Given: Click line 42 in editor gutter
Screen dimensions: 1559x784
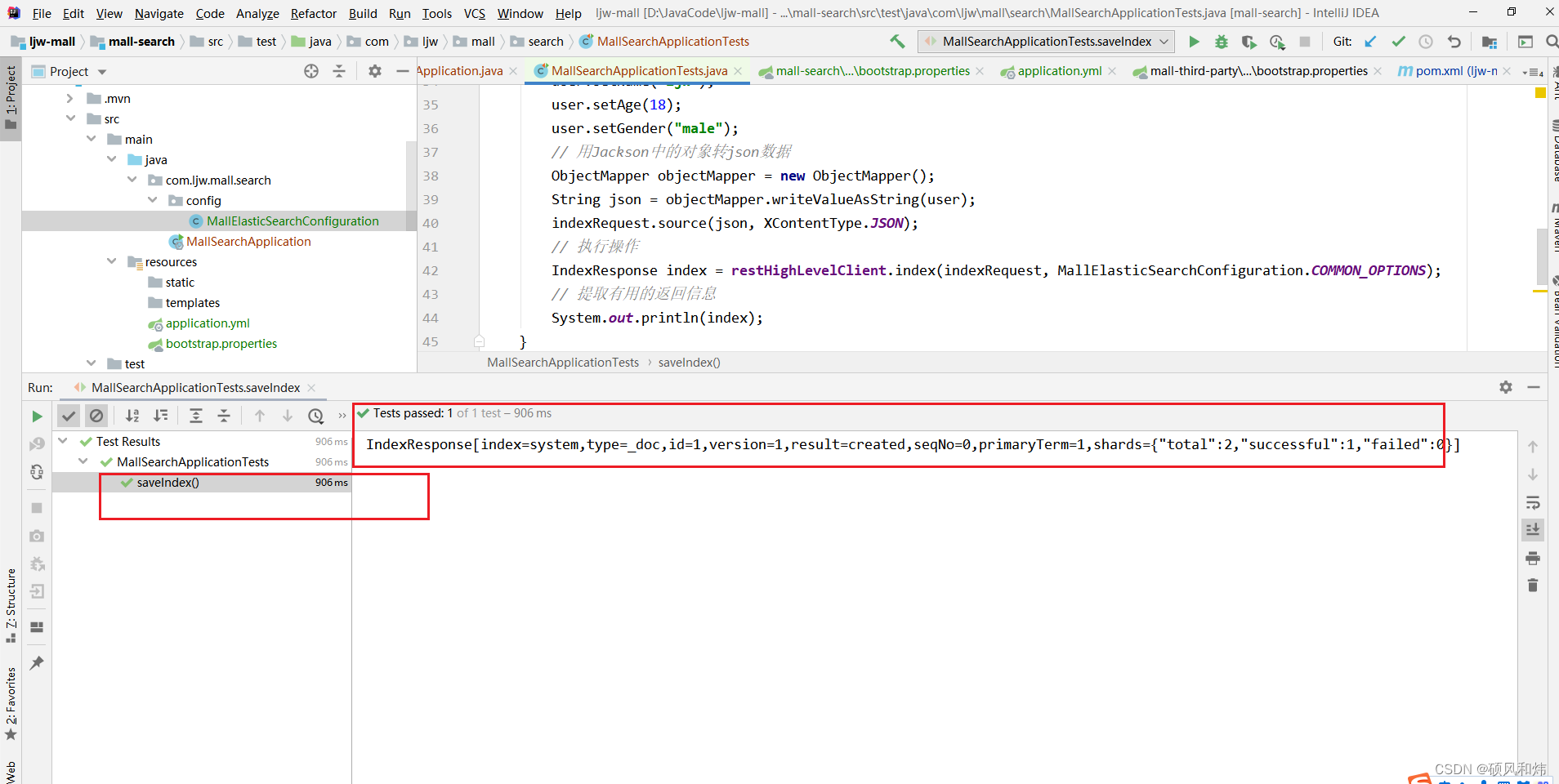Looking at the screenshot, I should 431,271.
